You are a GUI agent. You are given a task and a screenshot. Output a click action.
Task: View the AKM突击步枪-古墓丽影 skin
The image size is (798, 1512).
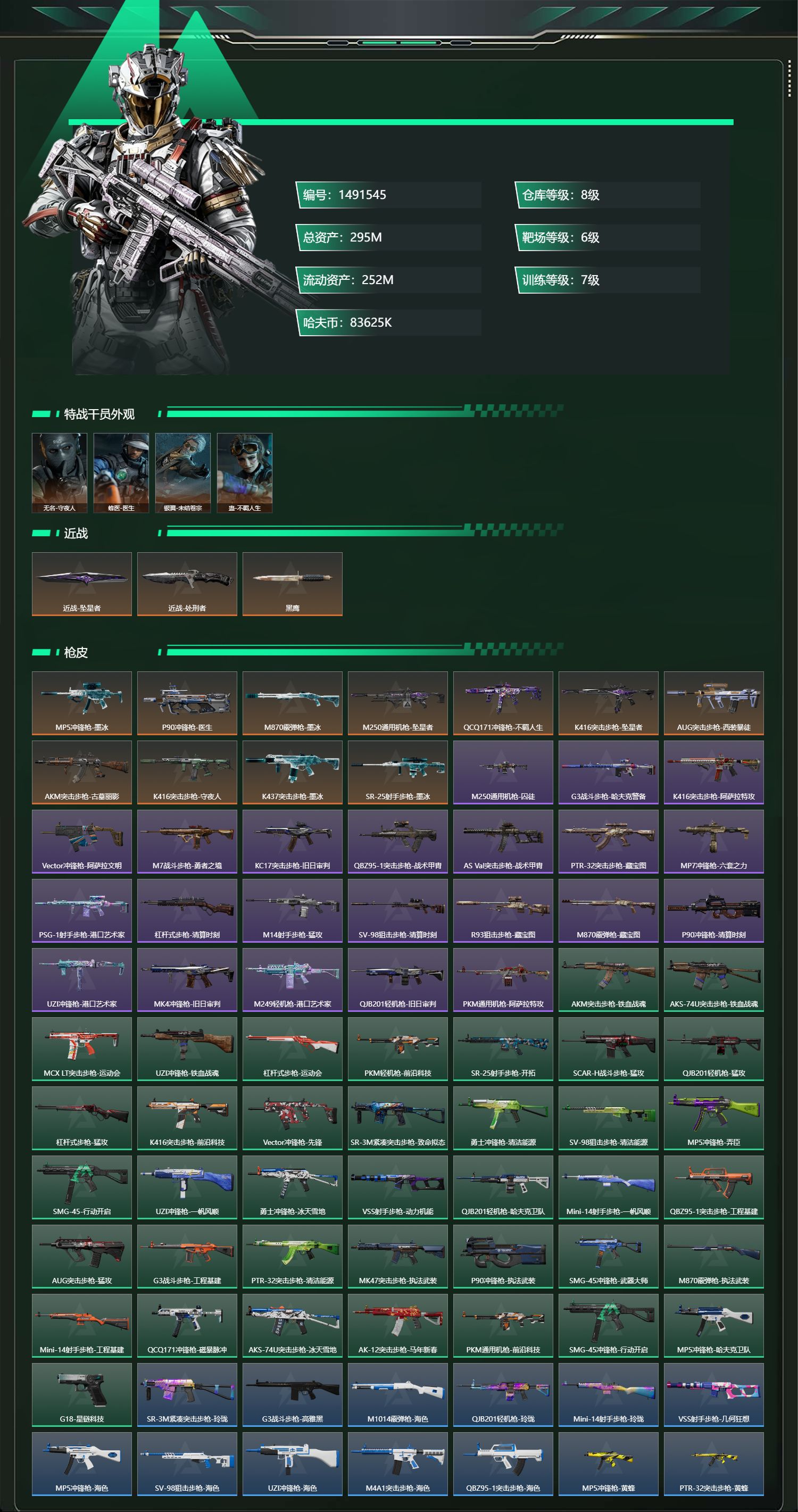[81, 772]
